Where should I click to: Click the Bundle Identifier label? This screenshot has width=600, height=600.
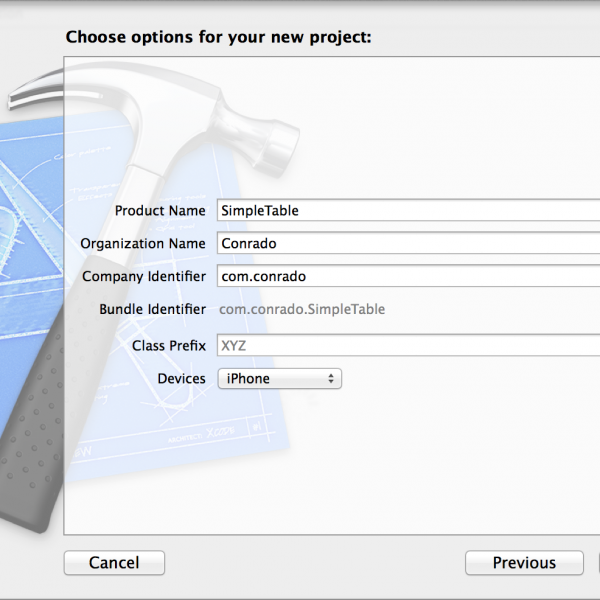152,309
